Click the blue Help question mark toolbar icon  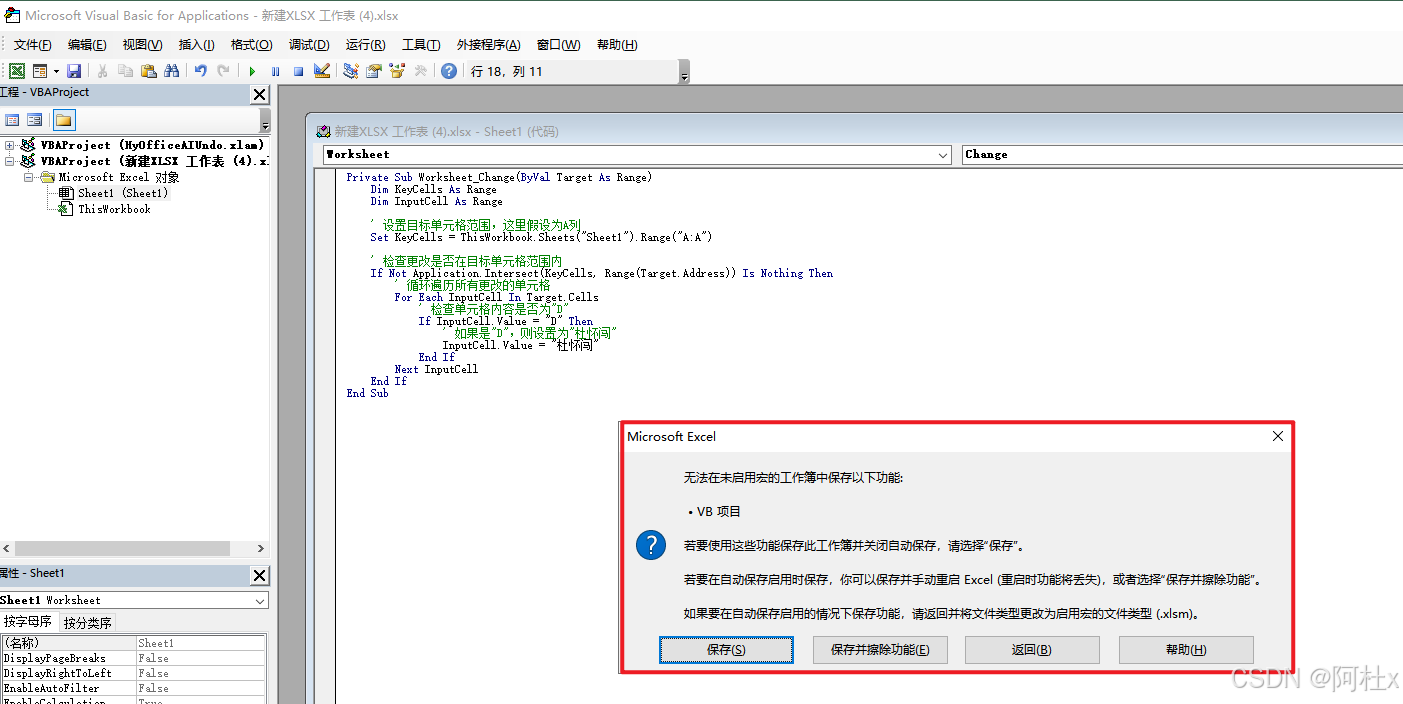tap(449, 71)
